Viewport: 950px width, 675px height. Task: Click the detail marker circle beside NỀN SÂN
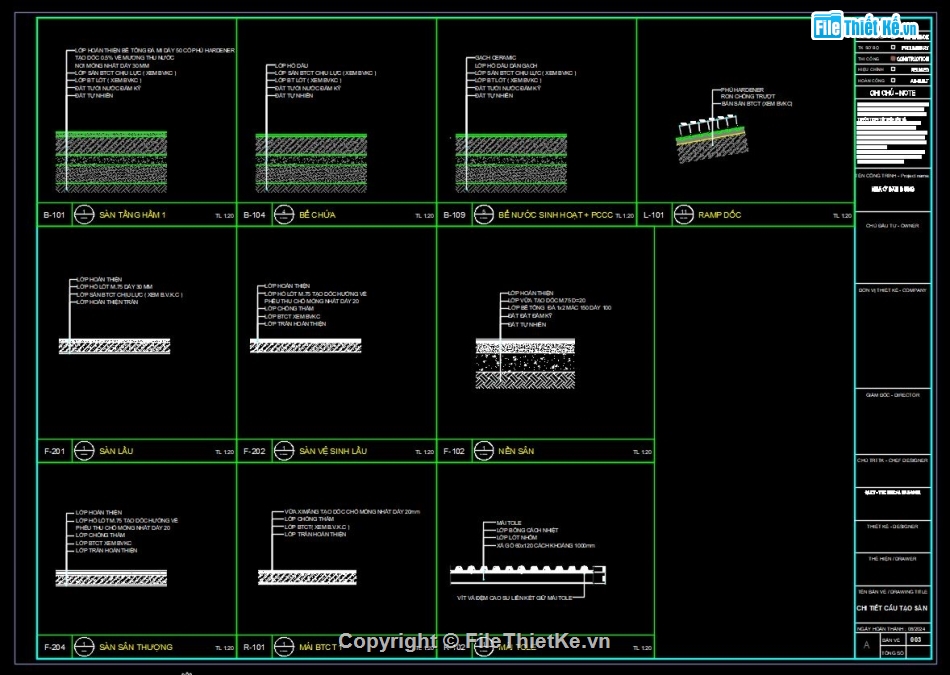point(483,450)
